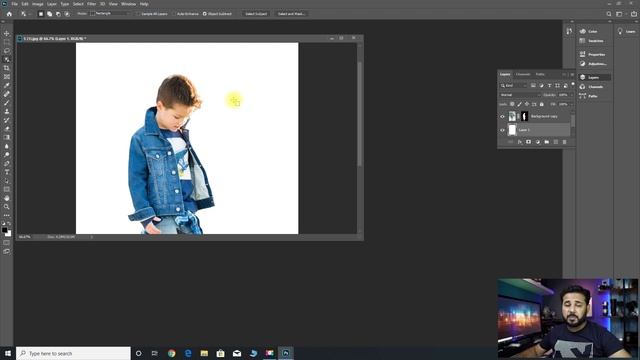Switch to the Channels tab

[523, 74]
